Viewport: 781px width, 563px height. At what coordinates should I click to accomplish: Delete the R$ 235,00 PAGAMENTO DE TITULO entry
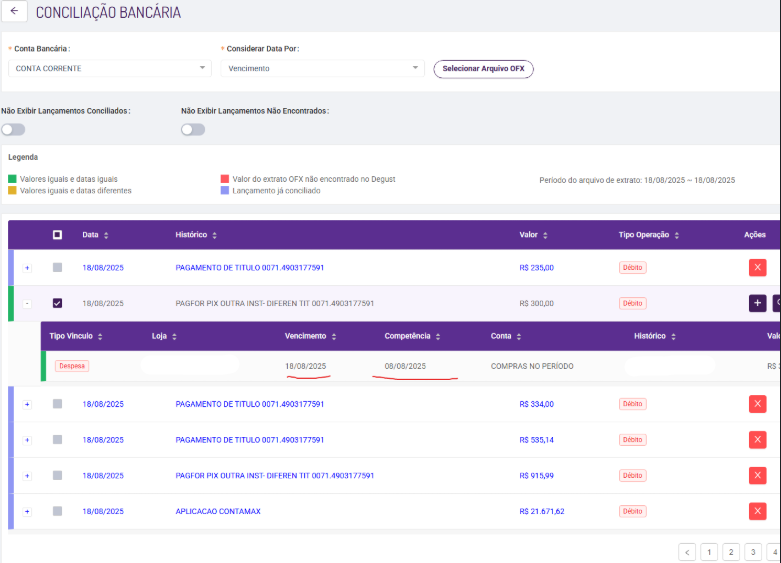tap(757, 267)
